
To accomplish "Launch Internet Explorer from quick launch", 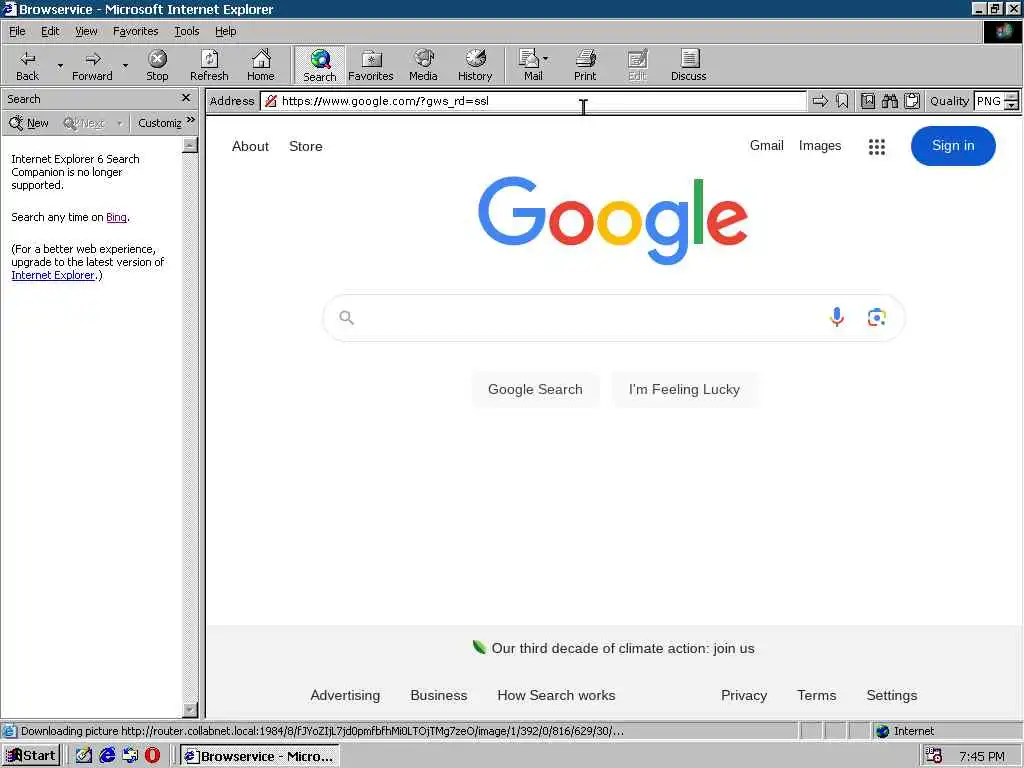I will [107, 756].
